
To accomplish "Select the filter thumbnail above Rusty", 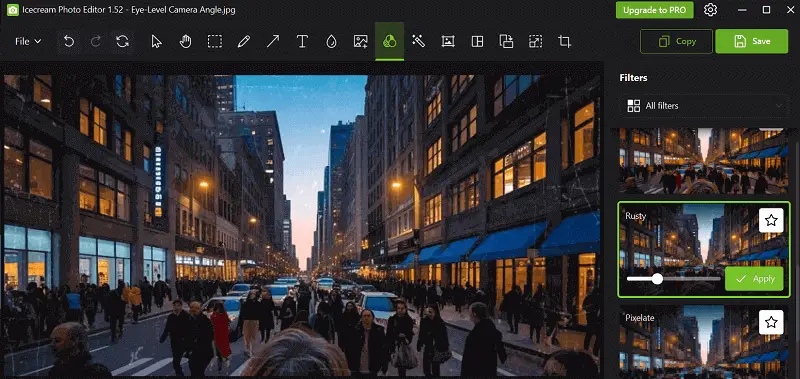I will point(704,161).
